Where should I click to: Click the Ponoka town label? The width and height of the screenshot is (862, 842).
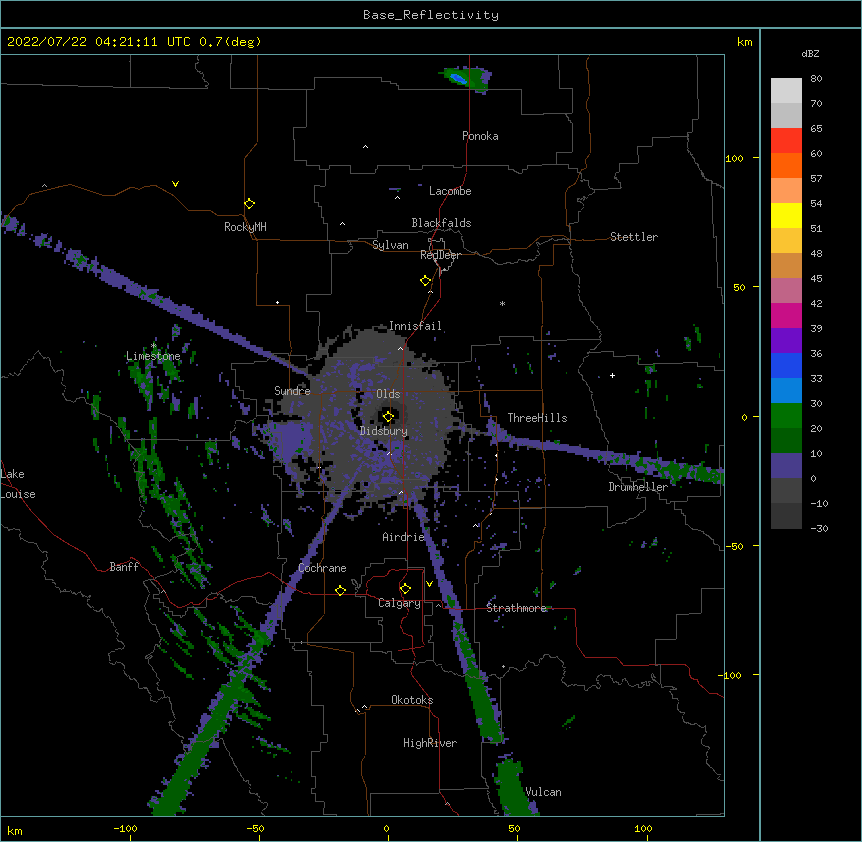480,136
